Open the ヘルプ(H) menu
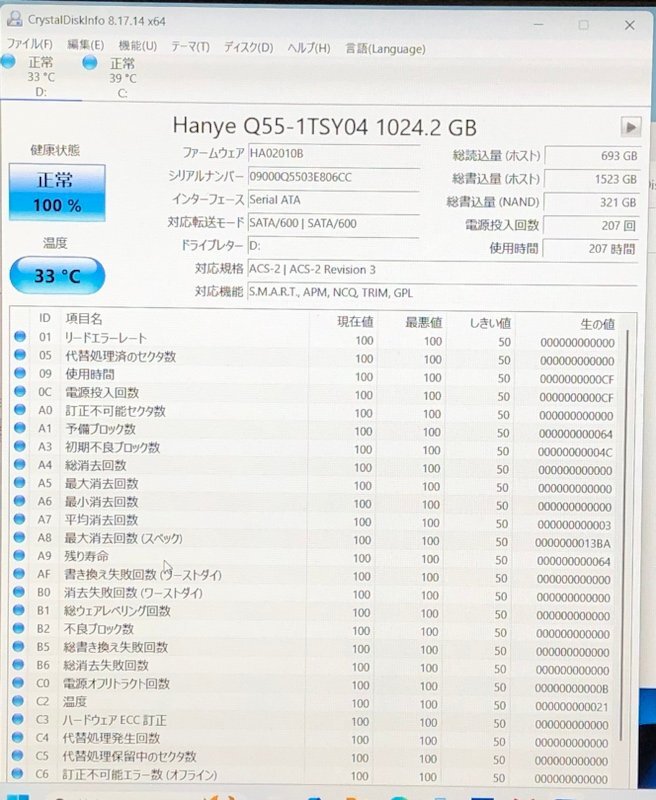Viewport: 656px width, 800px height. click(309, 48)
